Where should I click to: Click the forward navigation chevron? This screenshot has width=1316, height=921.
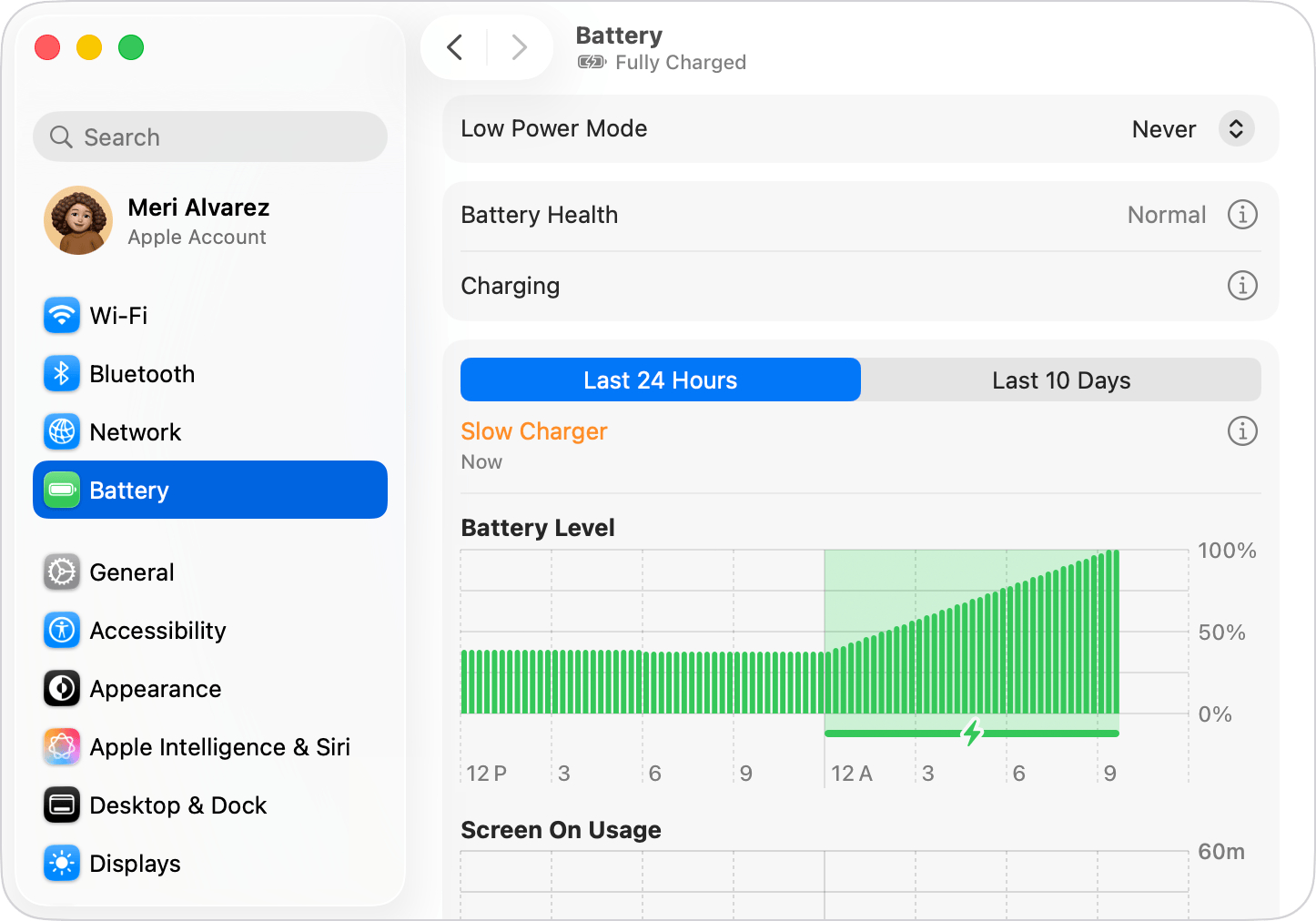pos(519,47)
